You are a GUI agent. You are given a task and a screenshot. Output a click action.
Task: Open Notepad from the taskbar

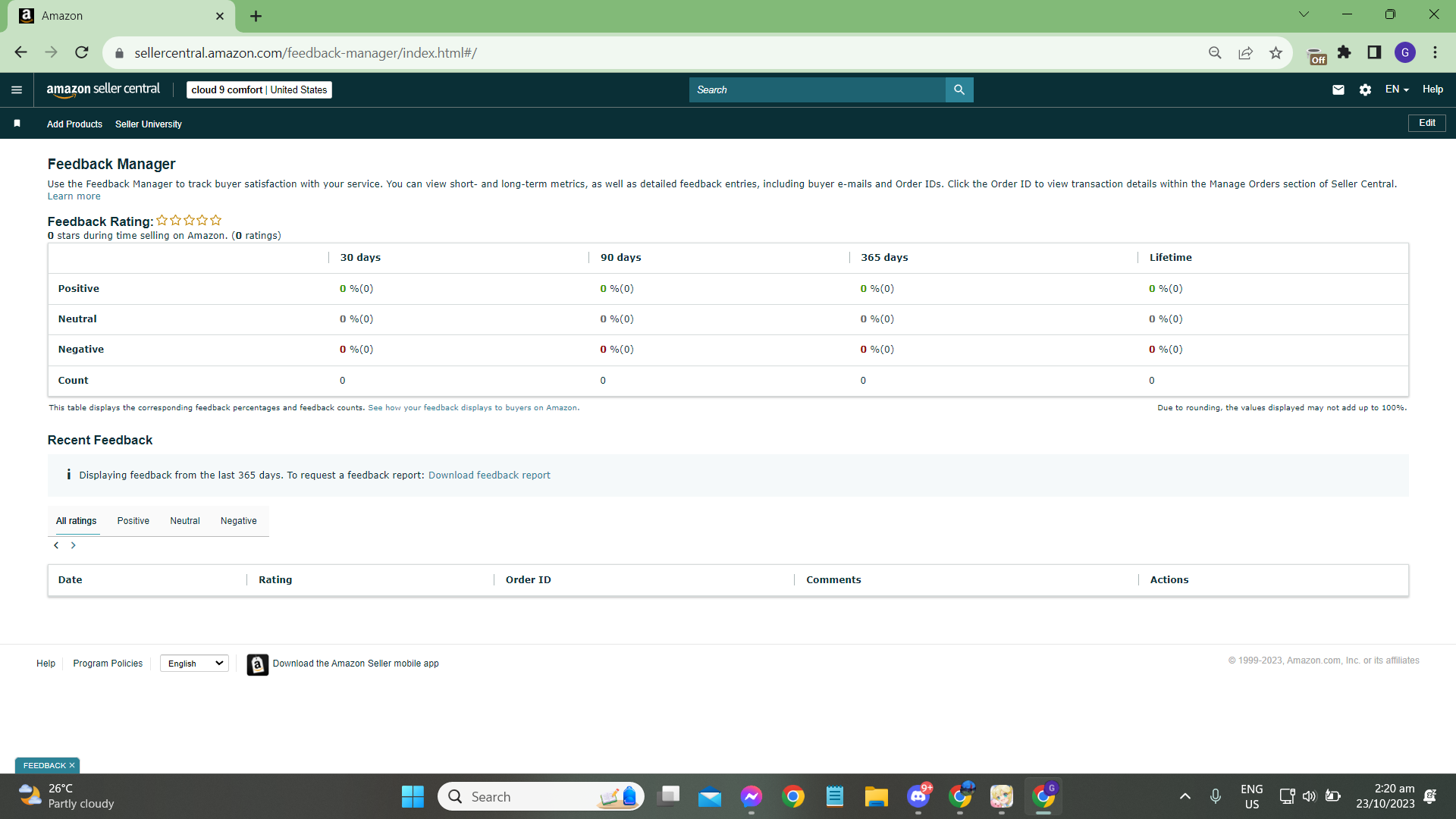pyautogui.click(x=835, y=796)
